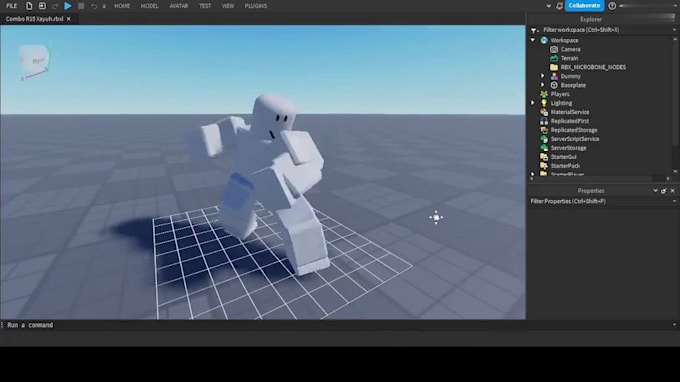
Task: Open the notifications bell icon
Action: pyautogui.click(x=559, y=6)
